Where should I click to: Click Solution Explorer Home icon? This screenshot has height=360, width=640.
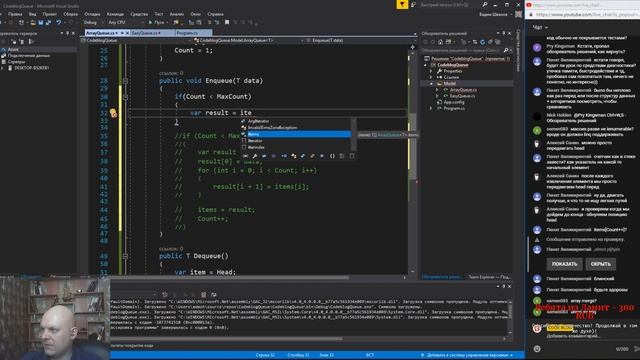(440, 42)
